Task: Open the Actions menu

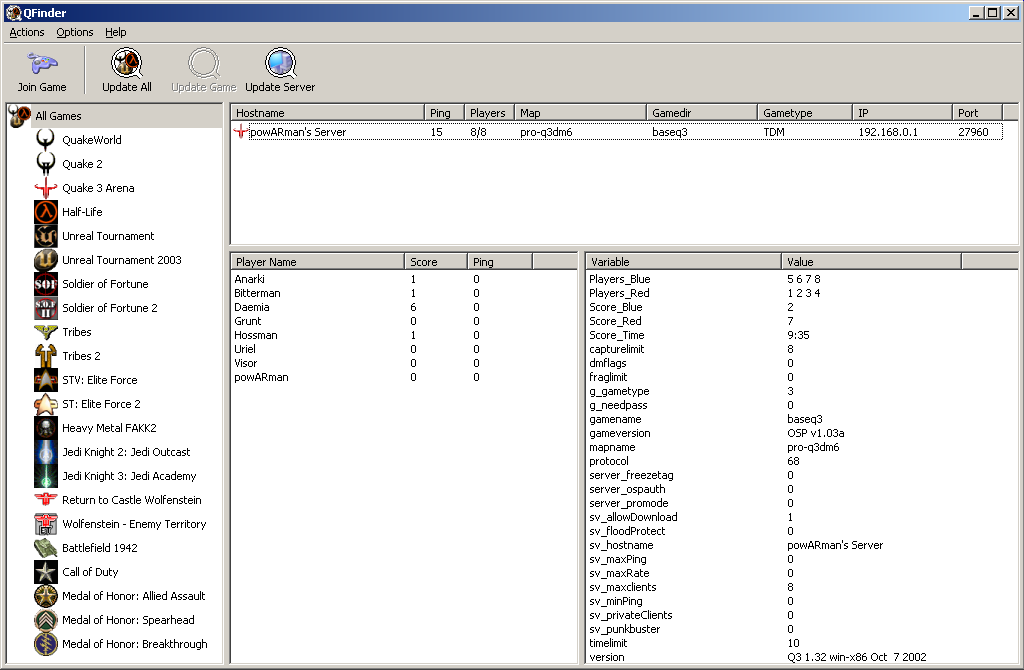Action: pos(27,32)
